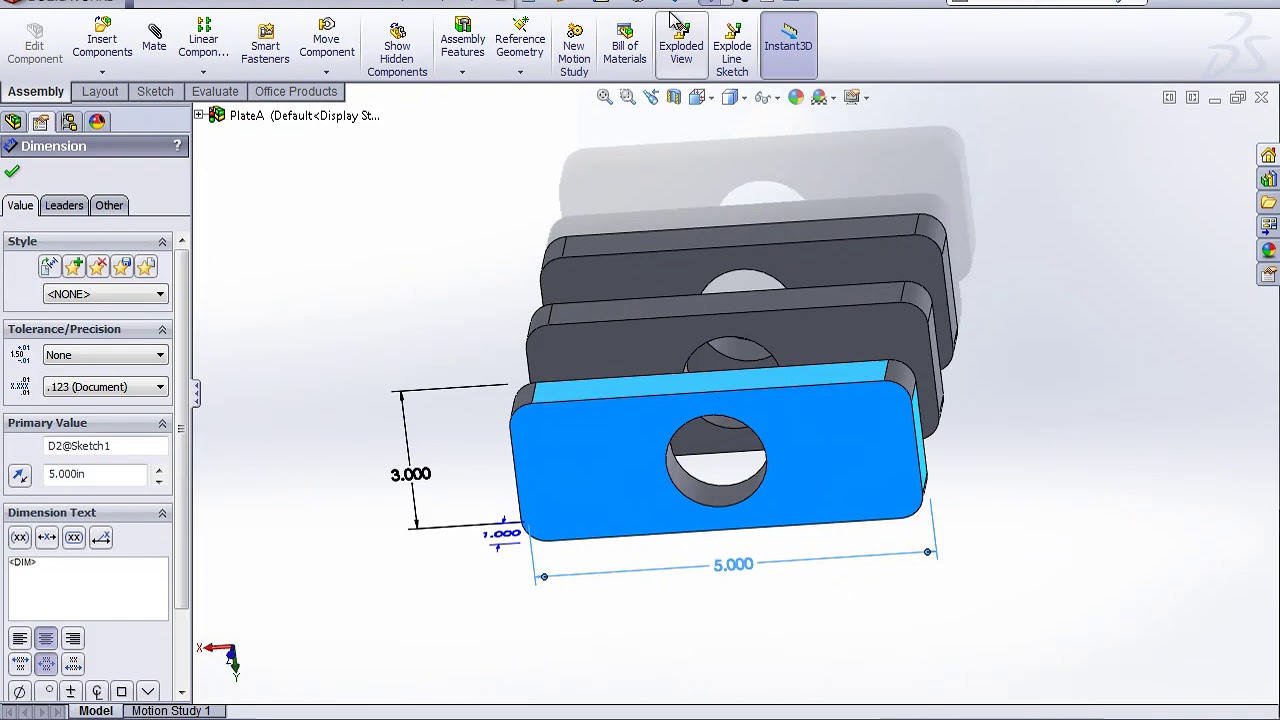Toggle Center Dimension button

[x=47, y=538]
